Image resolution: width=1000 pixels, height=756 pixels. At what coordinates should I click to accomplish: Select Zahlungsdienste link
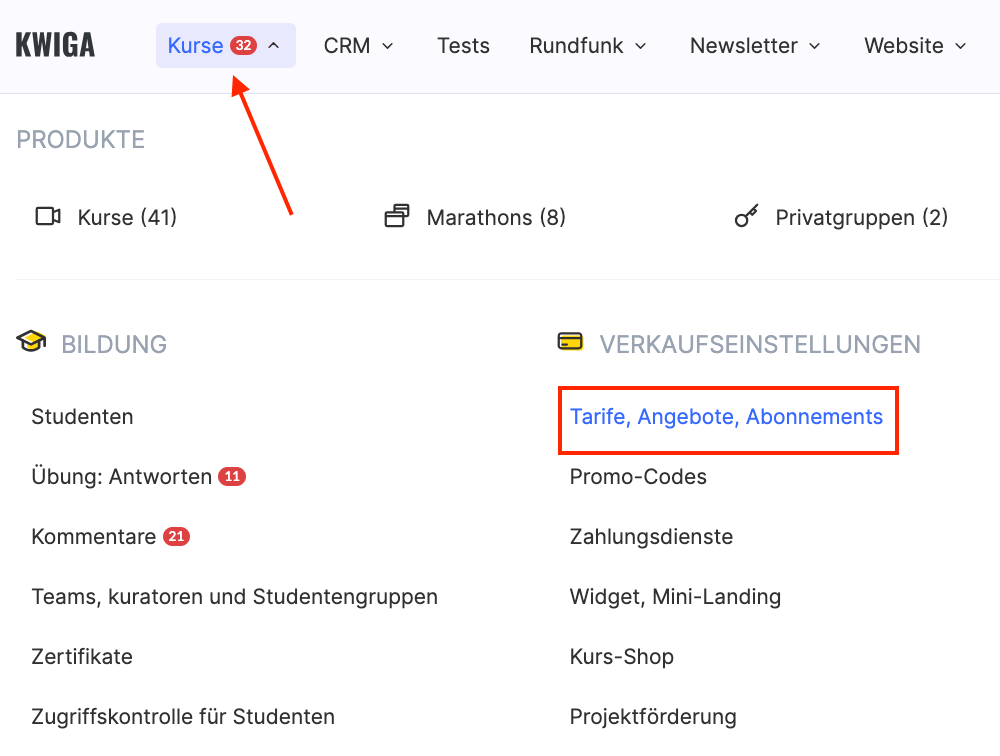[651, 537]
